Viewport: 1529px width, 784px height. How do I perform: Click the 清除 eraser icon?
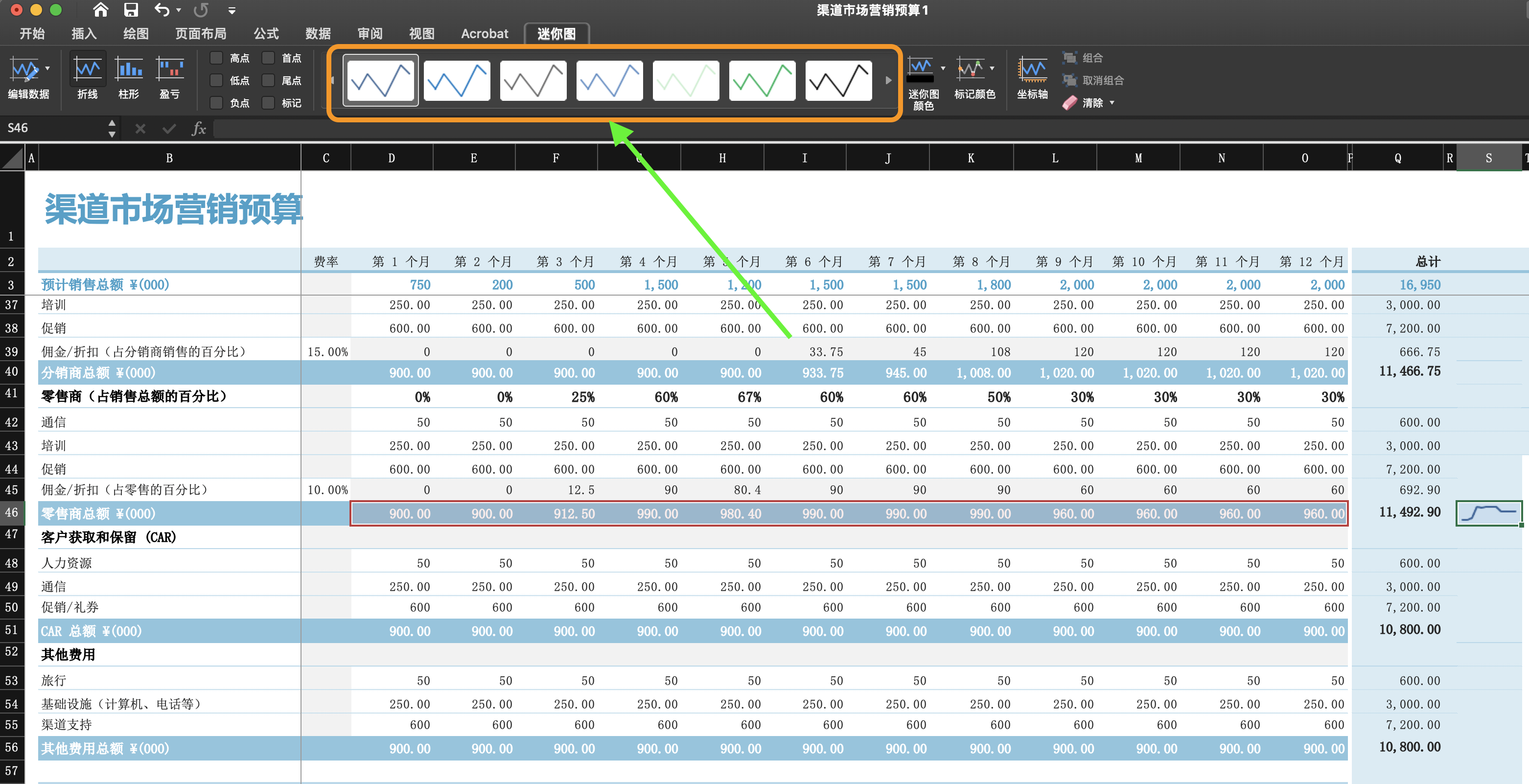tap(1070, 103)
